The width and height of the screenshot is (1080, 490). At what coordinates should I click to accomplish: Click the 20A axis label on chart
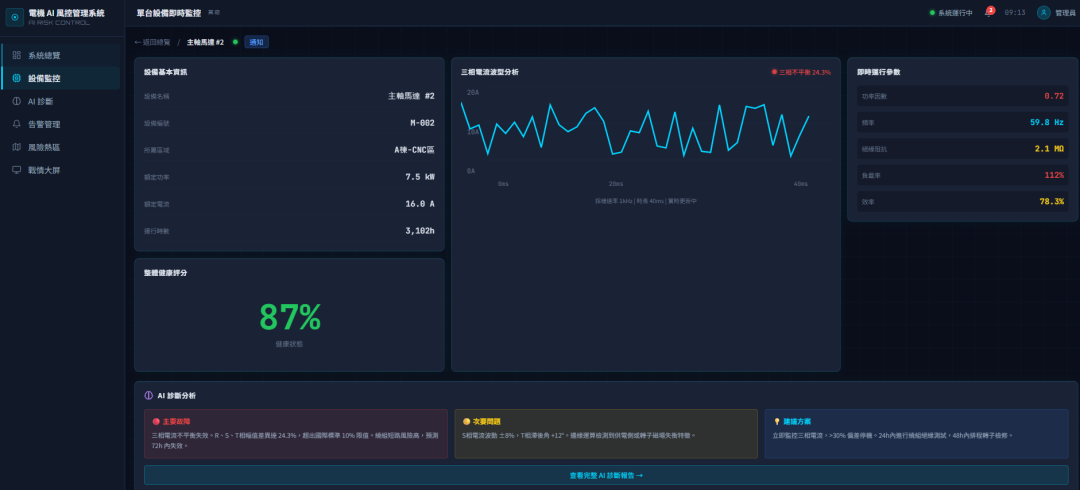point(472,92)
